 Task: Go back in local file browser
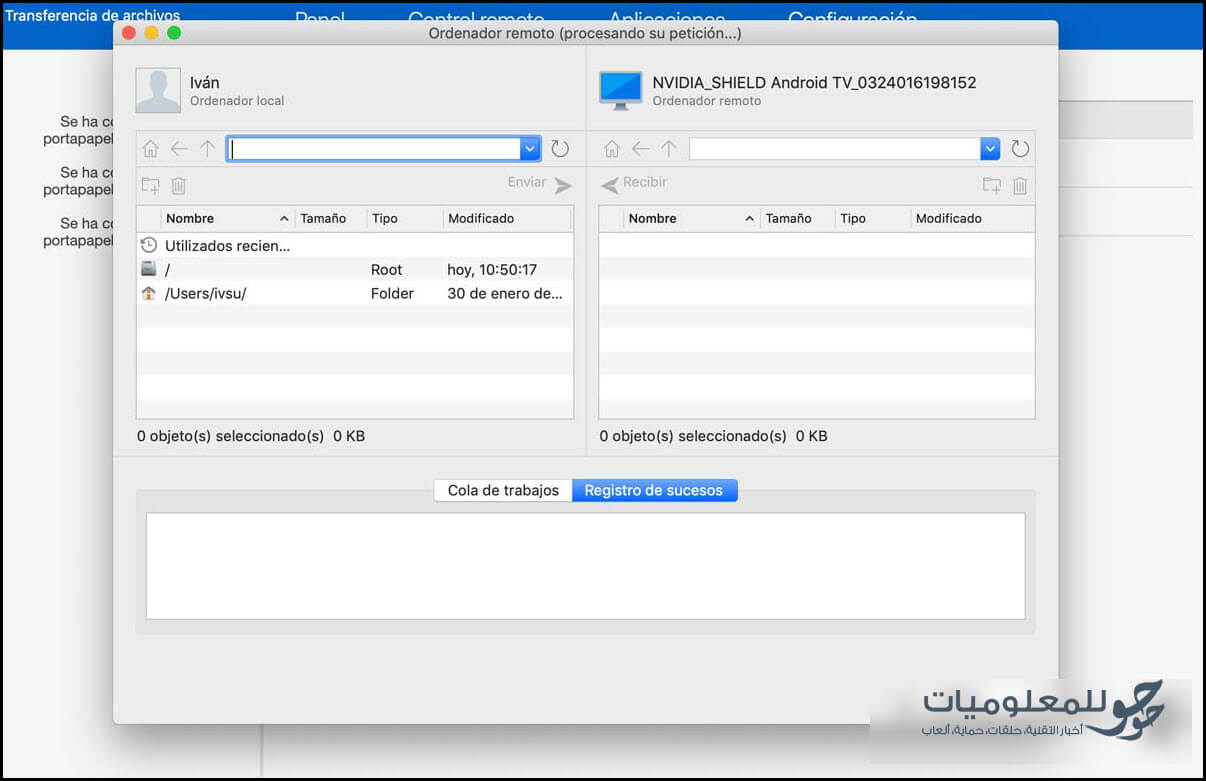click(x=179, y=149)
